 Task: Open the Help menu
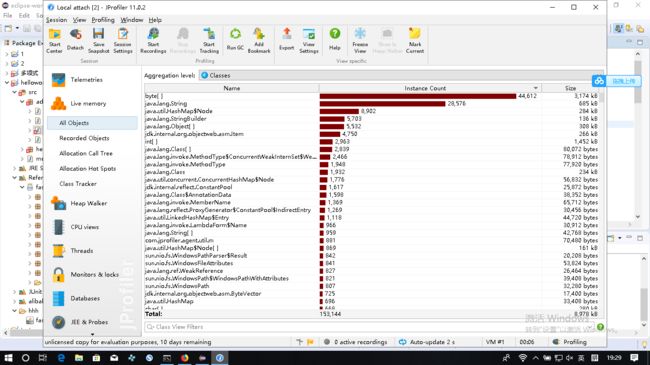tap(155, 20)
